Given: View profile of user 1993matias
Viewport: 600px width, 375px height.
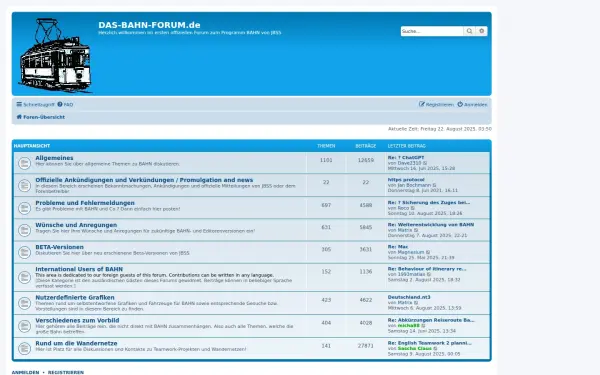Looking at the screenshot, I should [x=411, y=274].
